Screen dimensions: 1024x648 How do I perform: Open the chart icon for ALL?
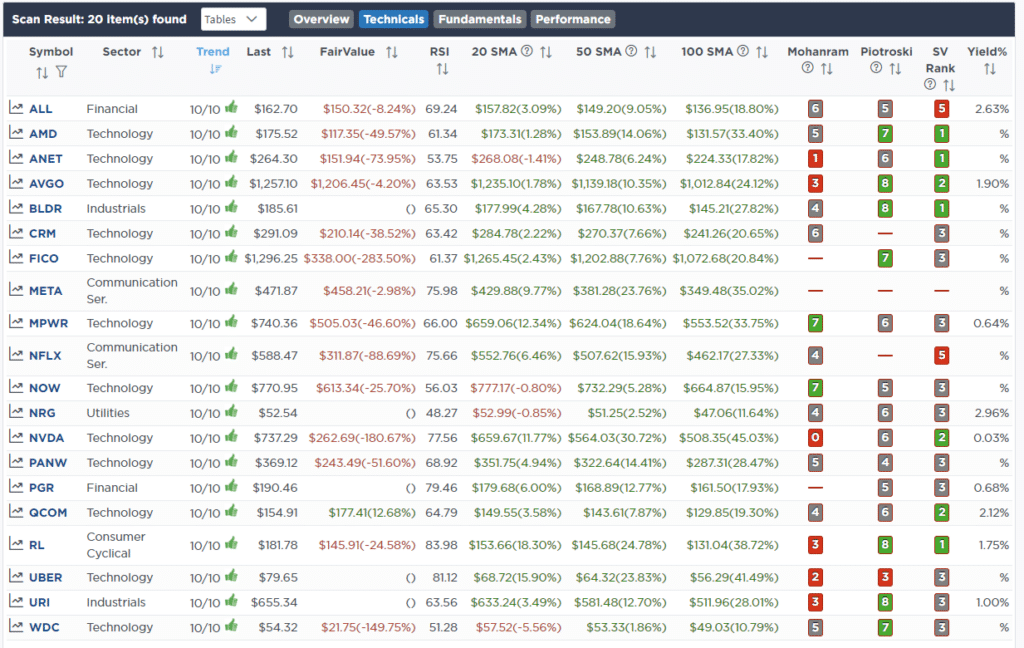pos(16,108)
